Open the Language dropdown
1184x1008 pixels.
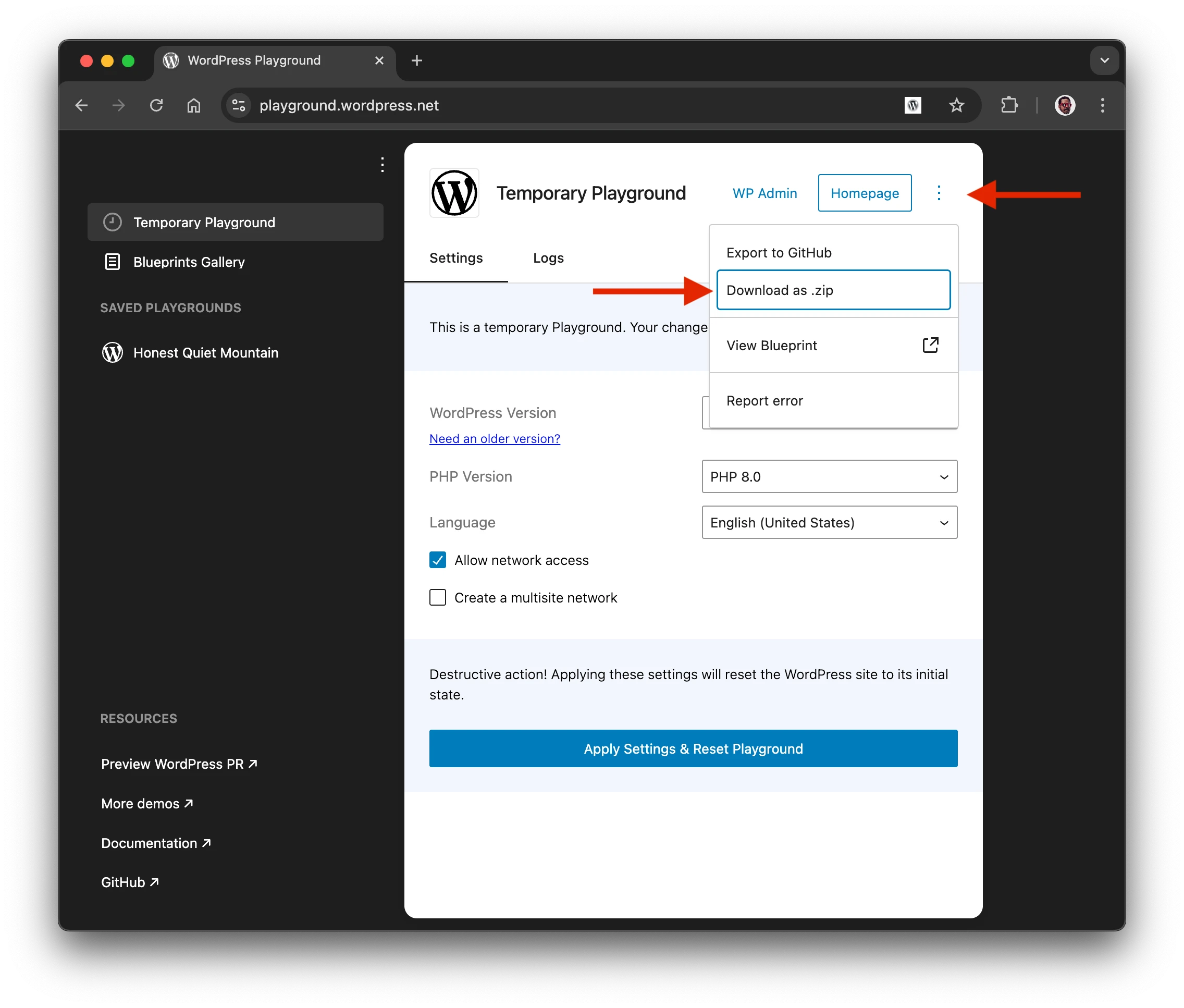[x=829, y=522]
